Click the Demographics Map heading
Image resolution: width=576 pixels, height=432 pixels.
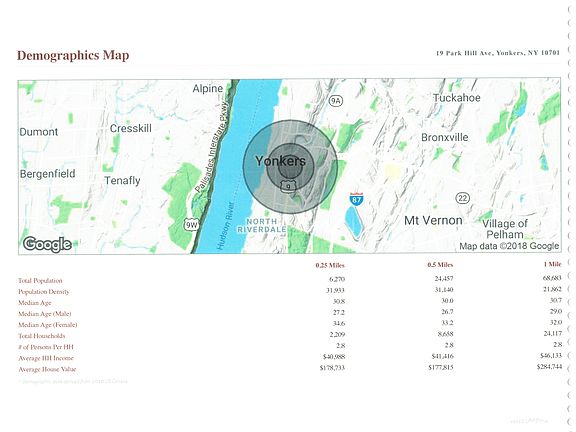(73, 55)
